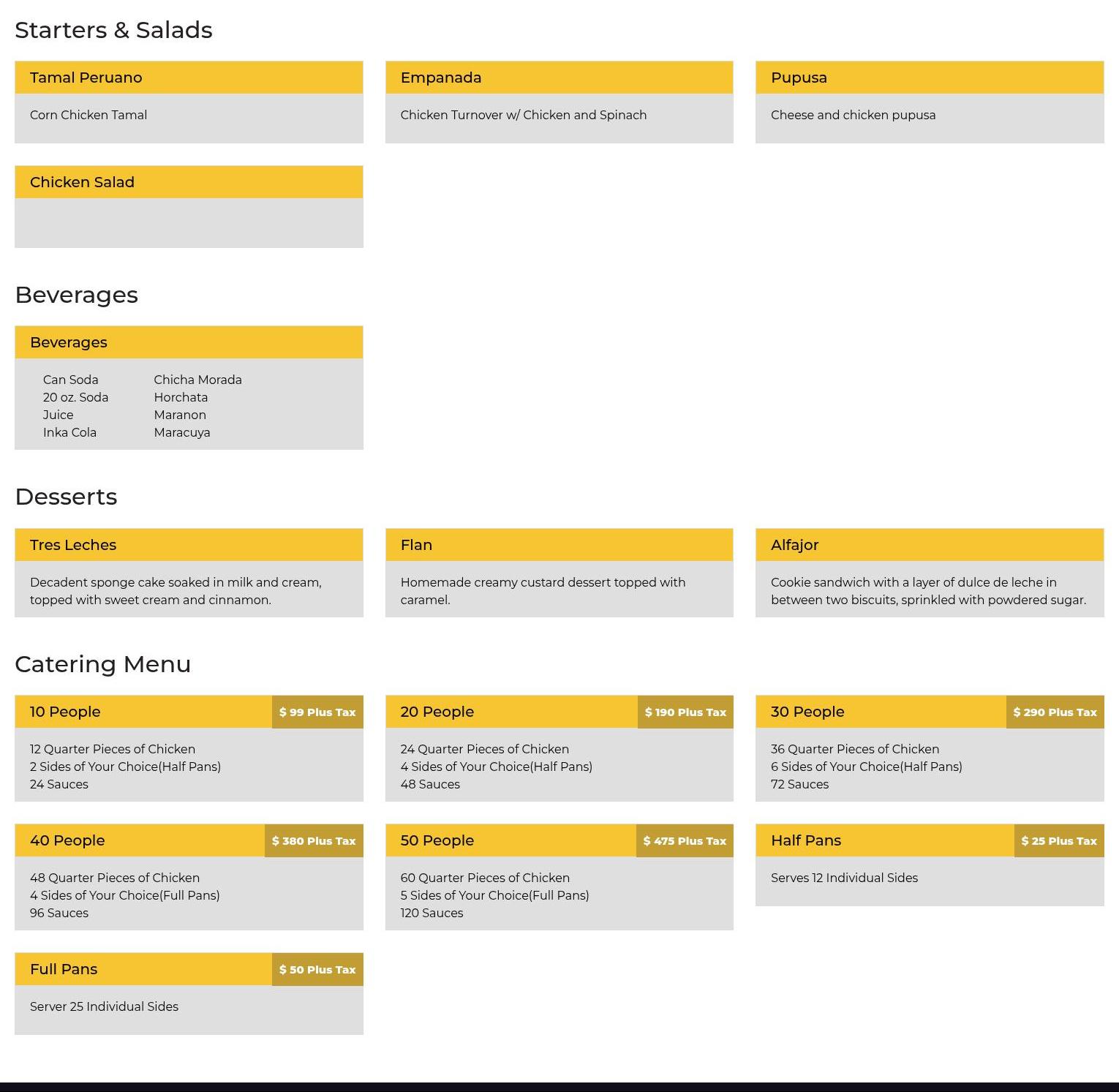Click 'Cheese and chicken pupusa' description
Viewport: 1119px width, 1092px height.
tap(854, 115)
